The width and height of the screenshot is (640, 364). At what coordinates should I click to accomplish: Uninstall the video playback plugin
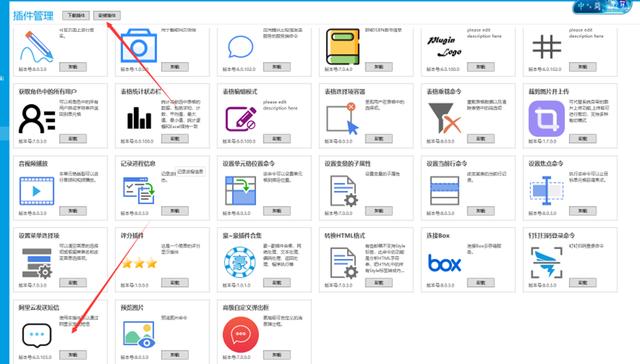point(73,211)
